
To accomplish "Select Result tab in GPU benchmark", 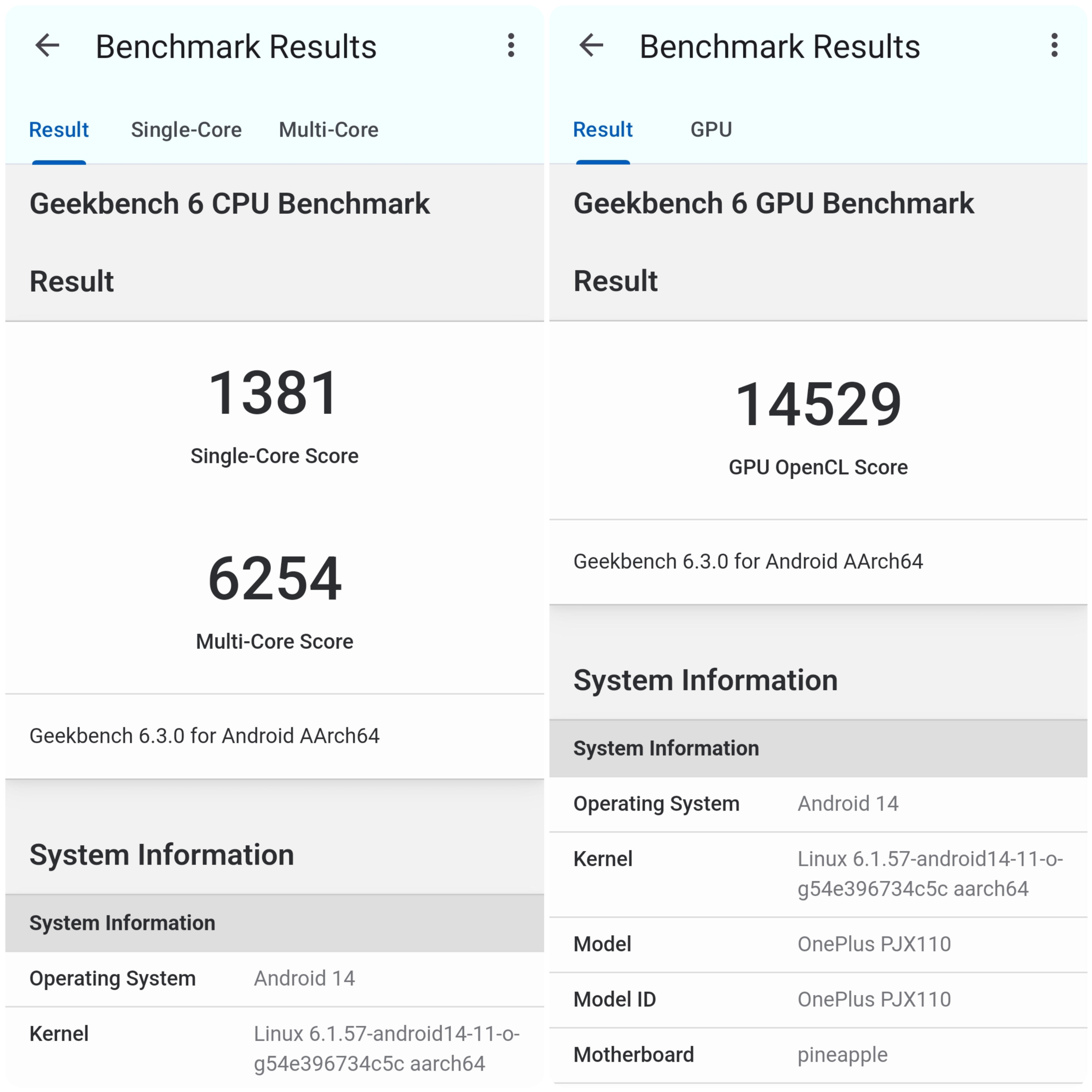I will pyautogui.click(x=603, y=130).
